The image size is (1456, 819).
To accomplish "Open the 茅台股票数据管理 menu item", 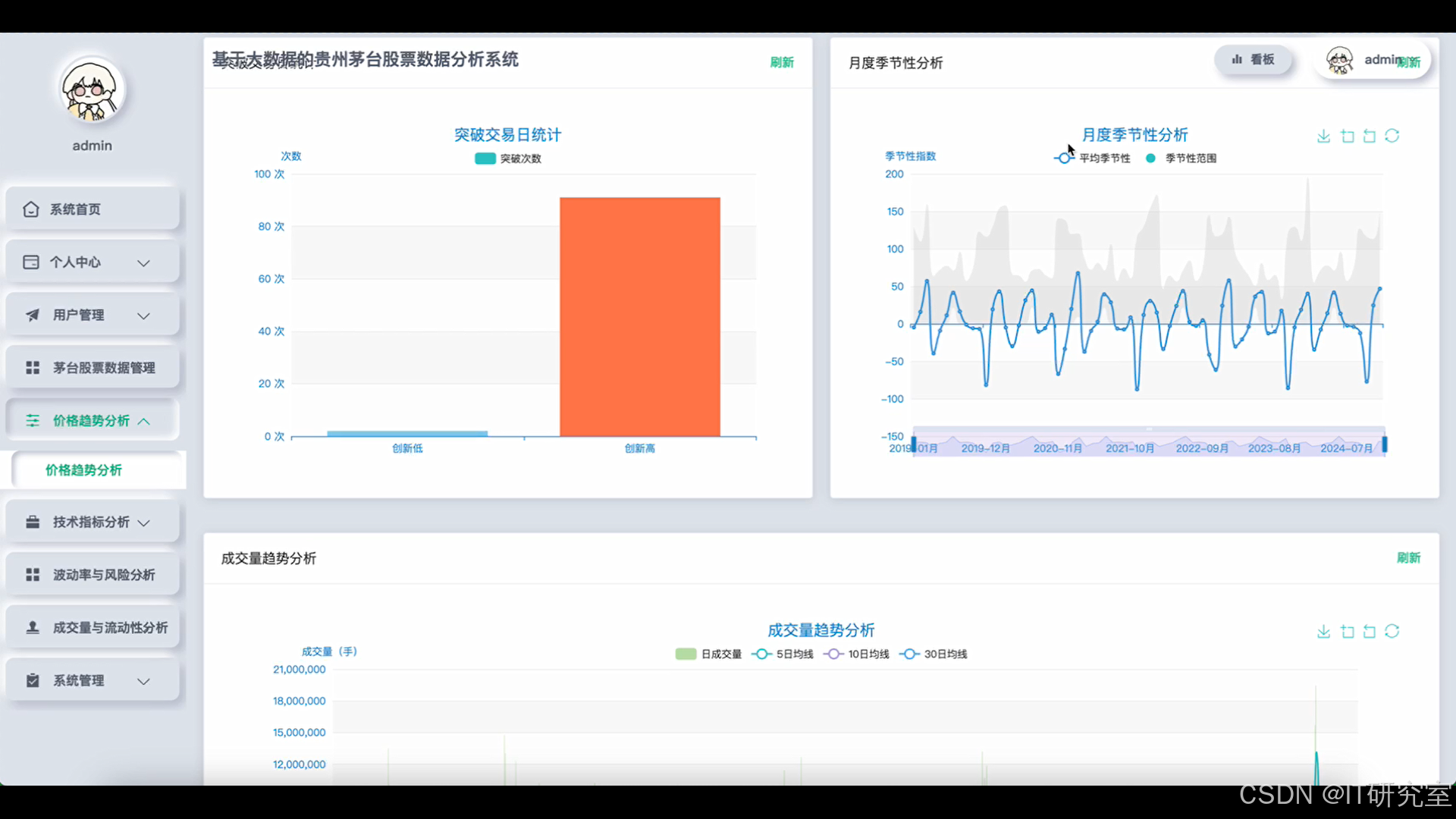I will click(93, 368).
